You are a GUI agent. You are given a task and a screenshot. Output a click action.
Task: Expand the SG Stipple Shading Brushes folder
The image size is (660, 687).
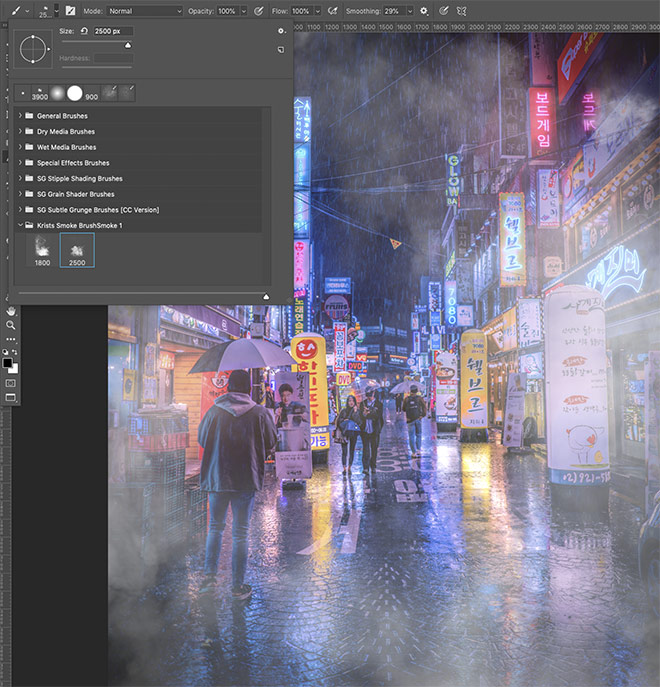pos(20,178)
